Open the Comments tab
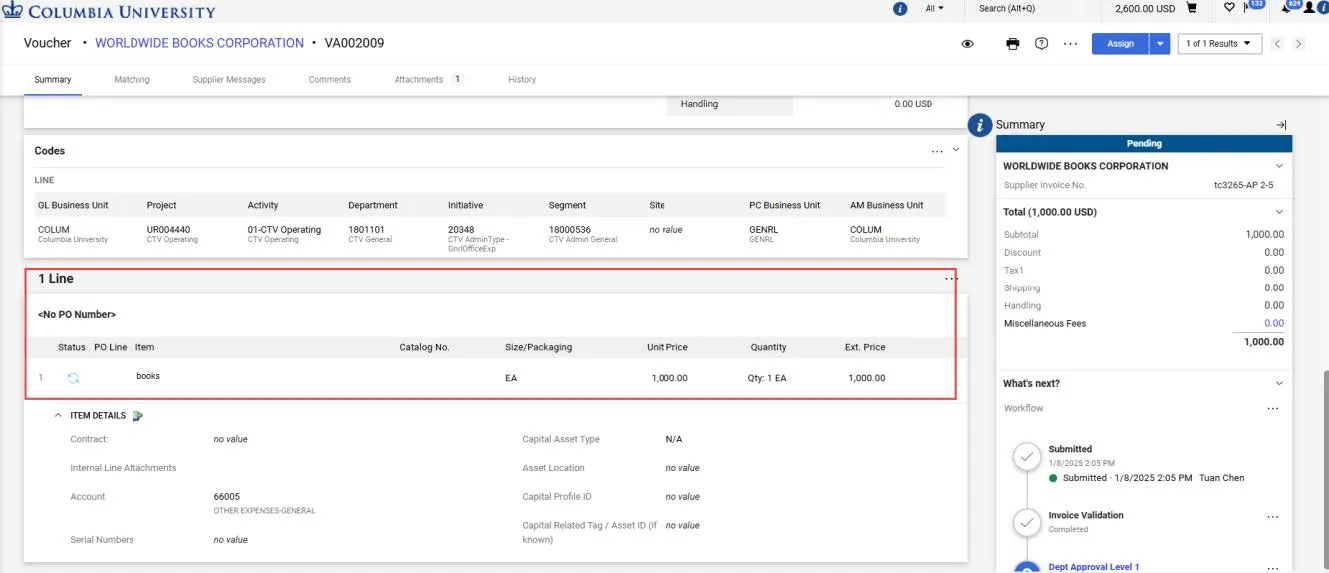1329x573 pixels. click(330, 80)
